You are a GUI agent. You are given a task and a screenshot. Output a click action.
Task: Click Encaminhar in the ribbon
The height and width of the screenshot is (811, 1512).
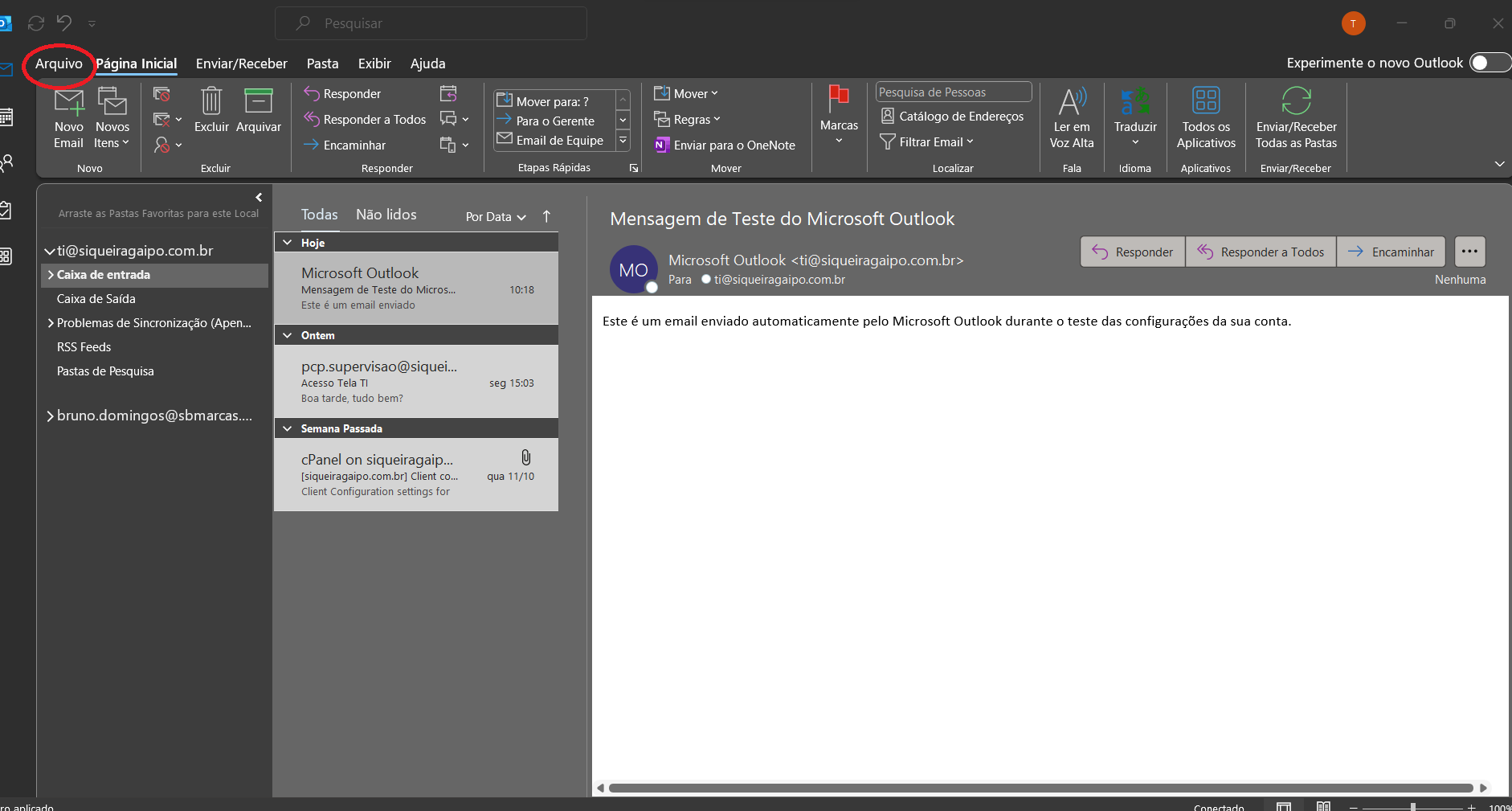click(345, 145)
